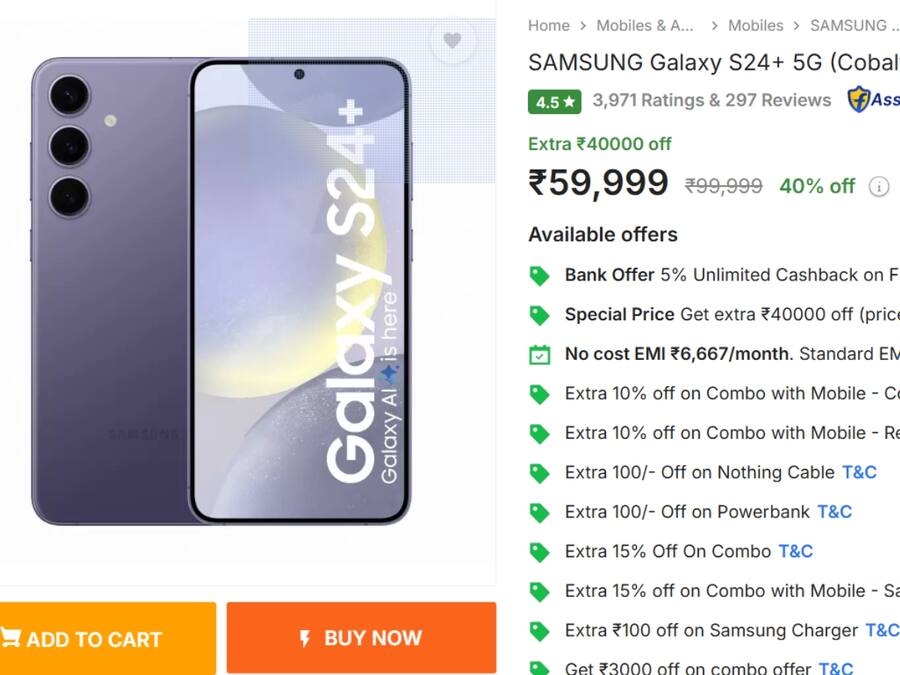Image resolution: width=900 pixels, height=675 pixels.
Task: Open the Mobiles & A... breadcrumb category
Action: [644, 26]
